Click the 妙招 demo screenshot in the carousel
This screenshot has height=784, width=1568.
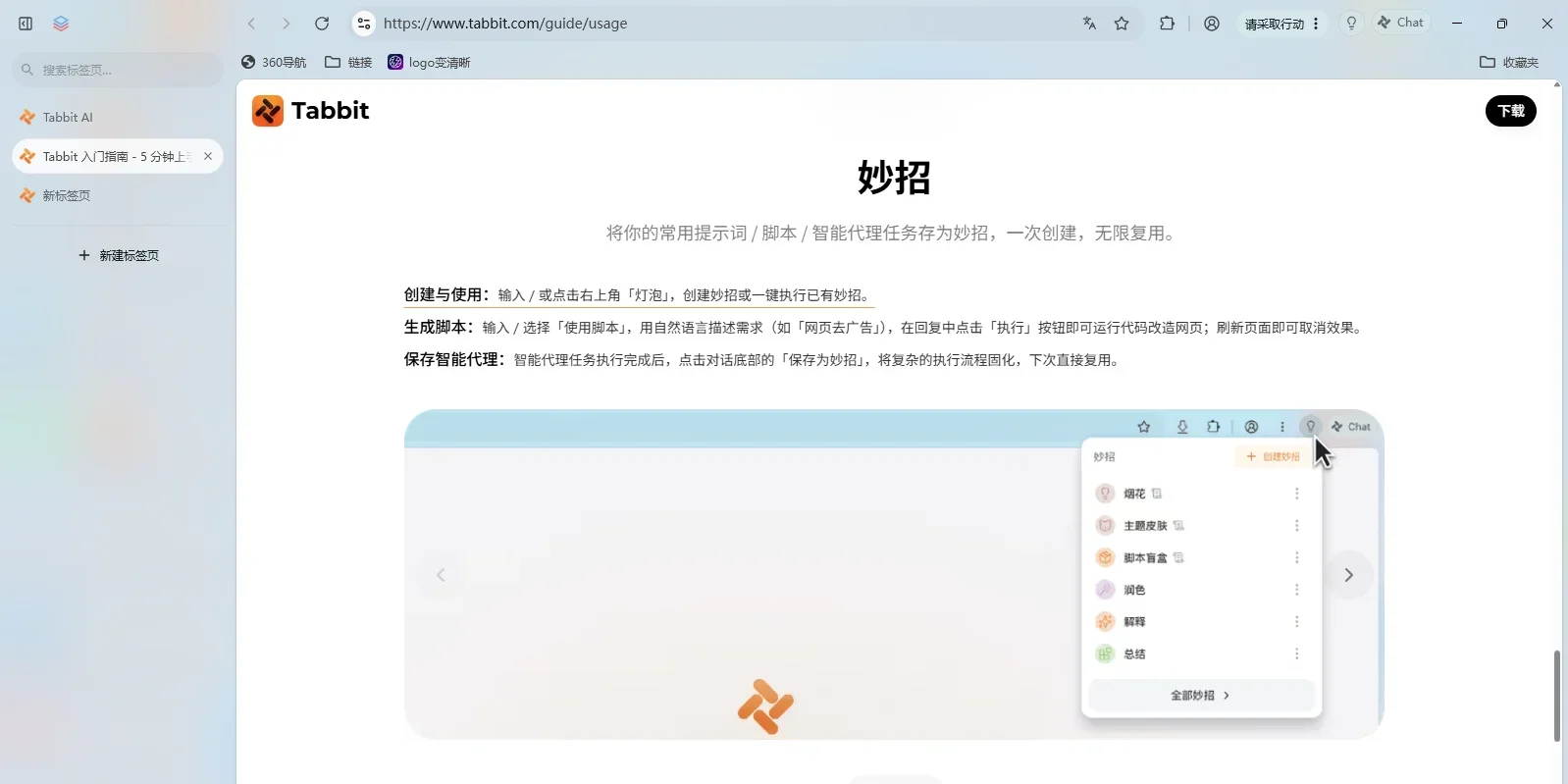(894, 574)
